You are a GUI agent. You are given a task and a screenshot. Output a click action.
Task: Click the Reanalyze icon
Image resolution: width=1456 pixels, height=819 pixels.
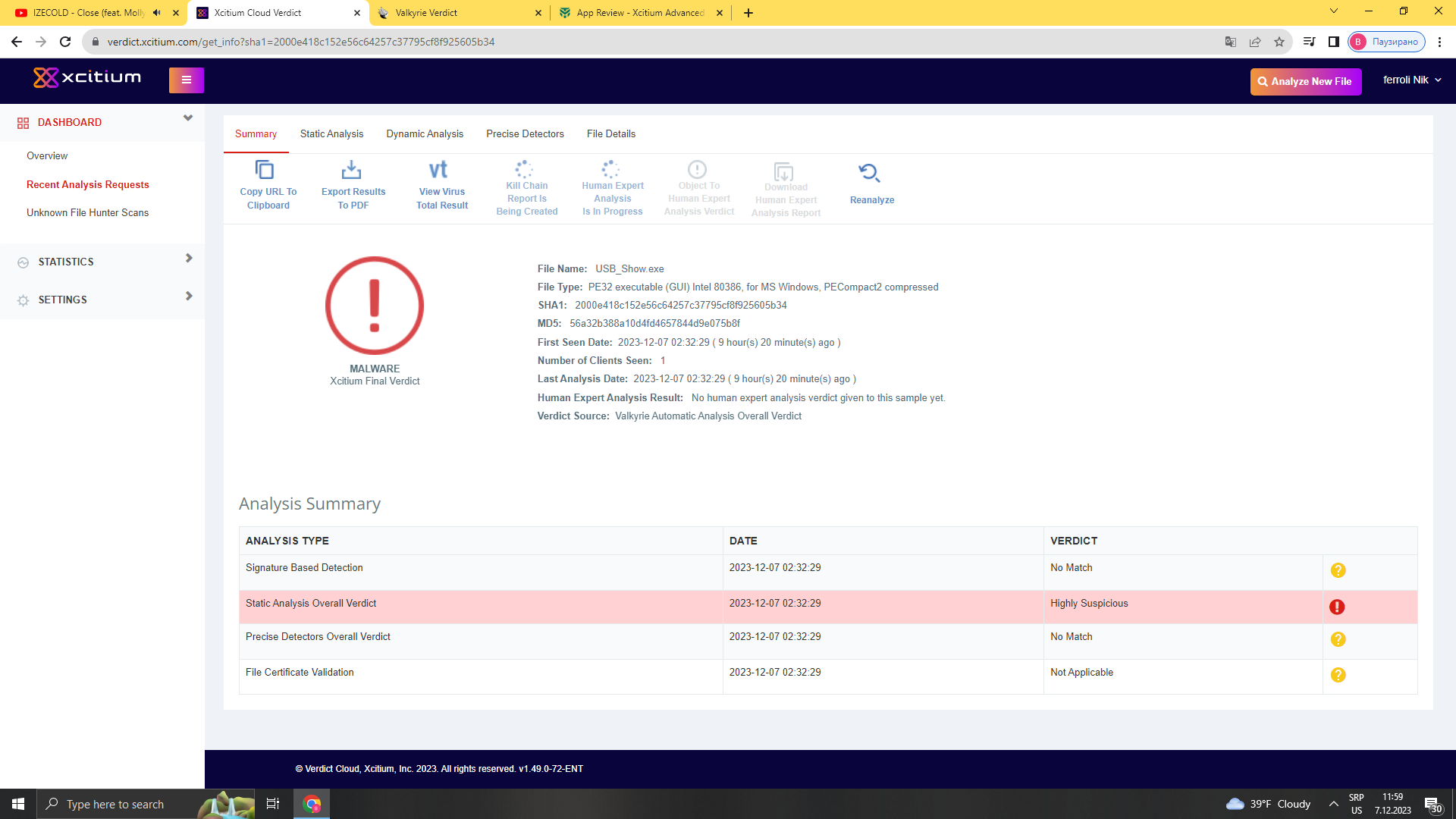tap(869, 173)
